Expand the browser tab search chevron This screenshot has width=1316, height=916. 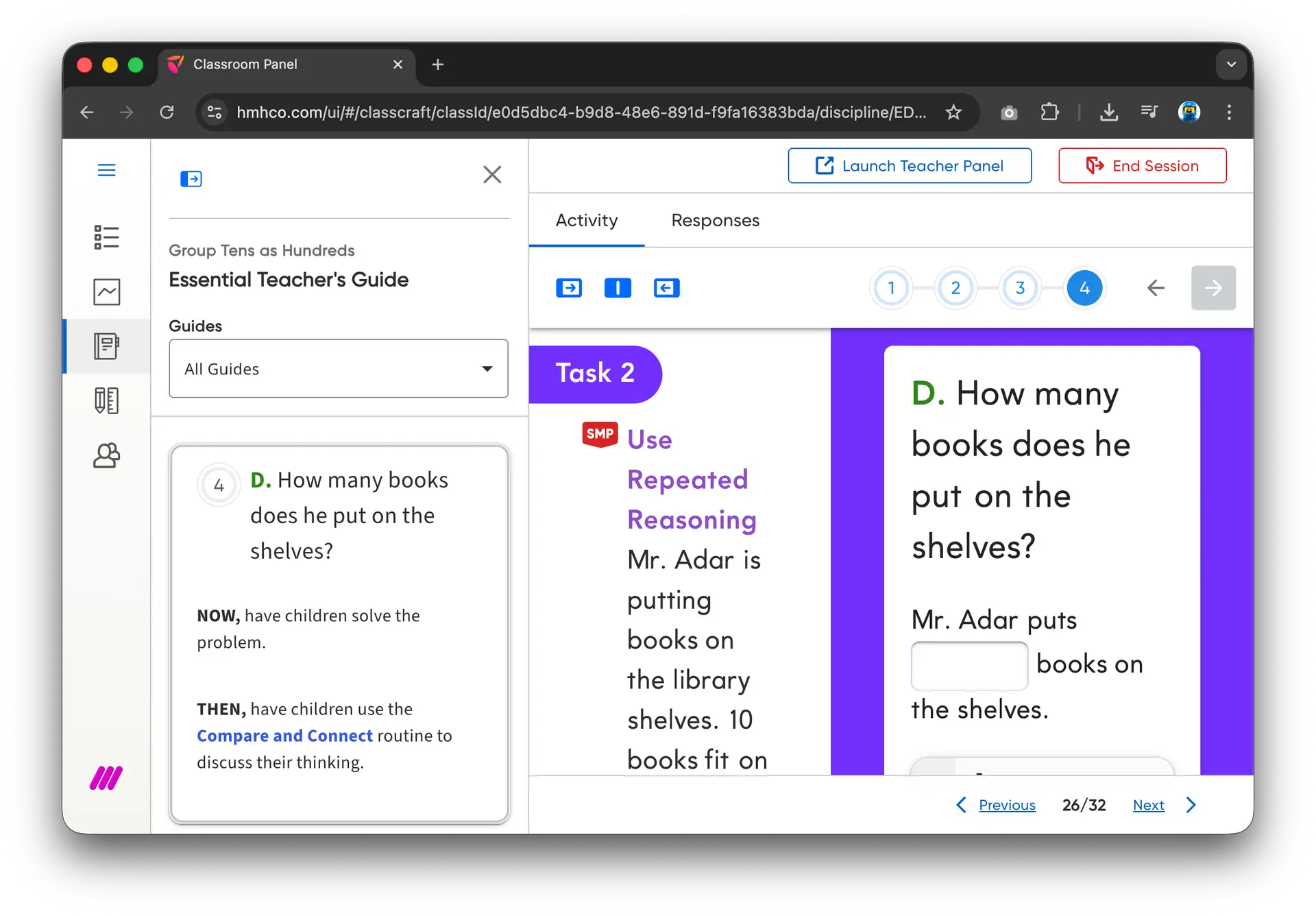[x=1230, y=64]
